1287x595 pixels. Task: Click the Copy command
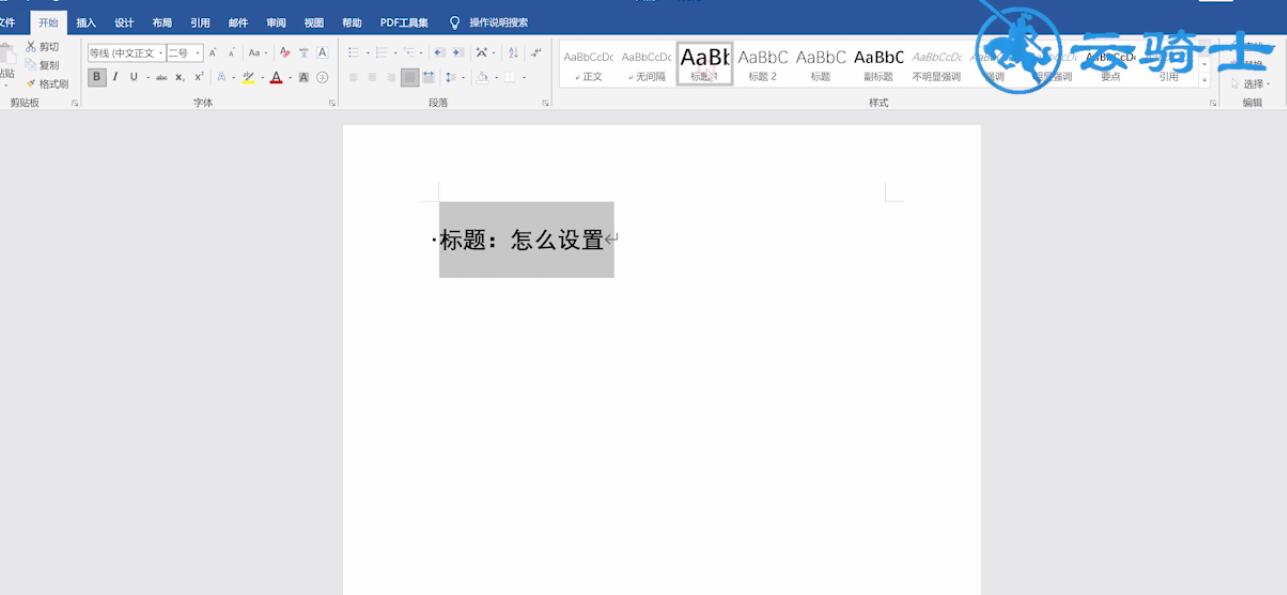[41, 65]
